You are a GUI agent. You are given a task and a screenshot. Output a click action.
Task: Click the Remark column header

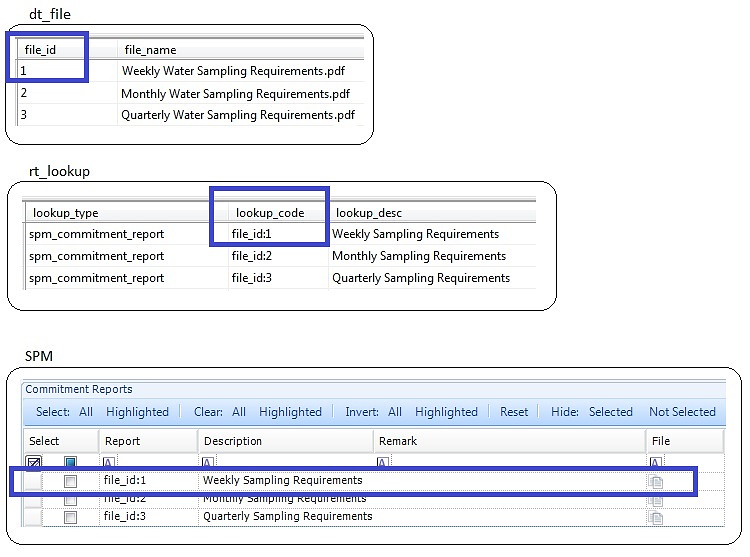(509, 441)
